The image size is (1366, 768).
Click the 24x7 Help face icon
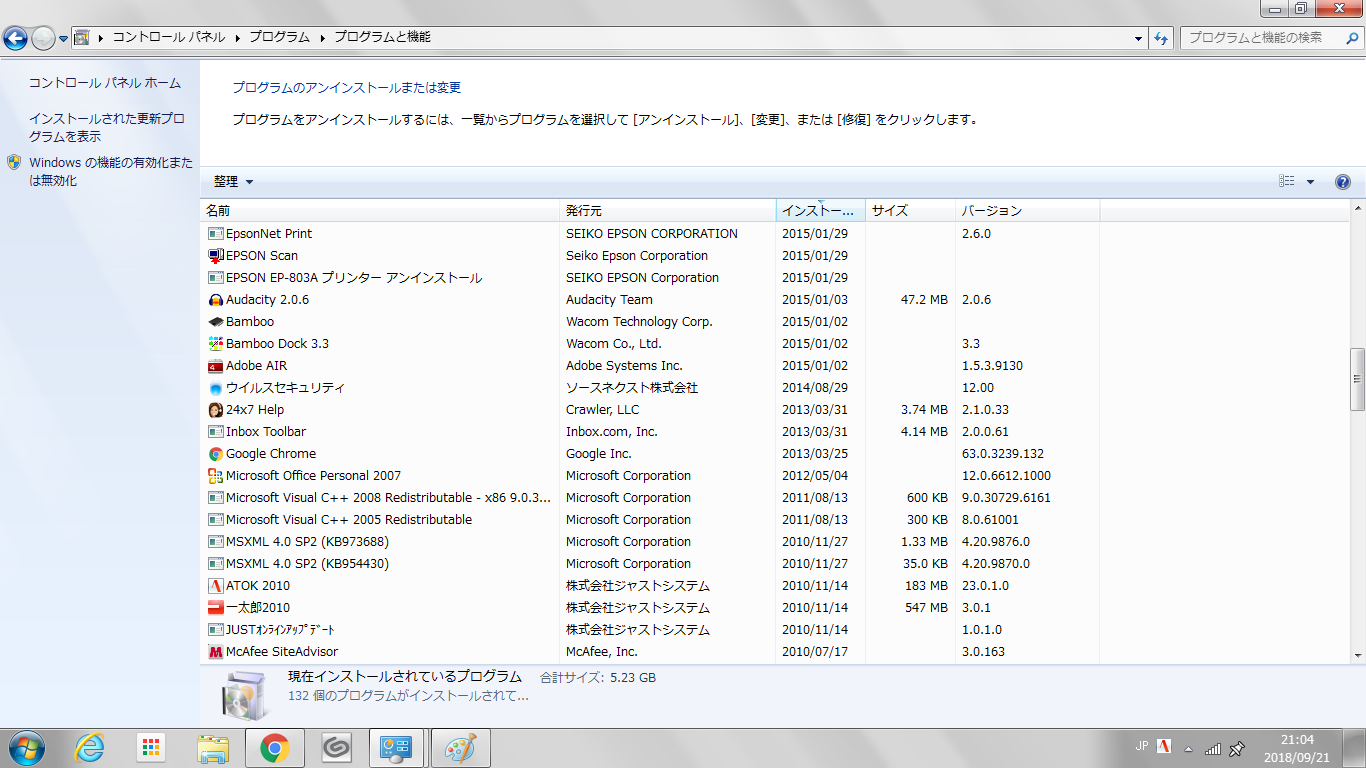tap(215, 410)
